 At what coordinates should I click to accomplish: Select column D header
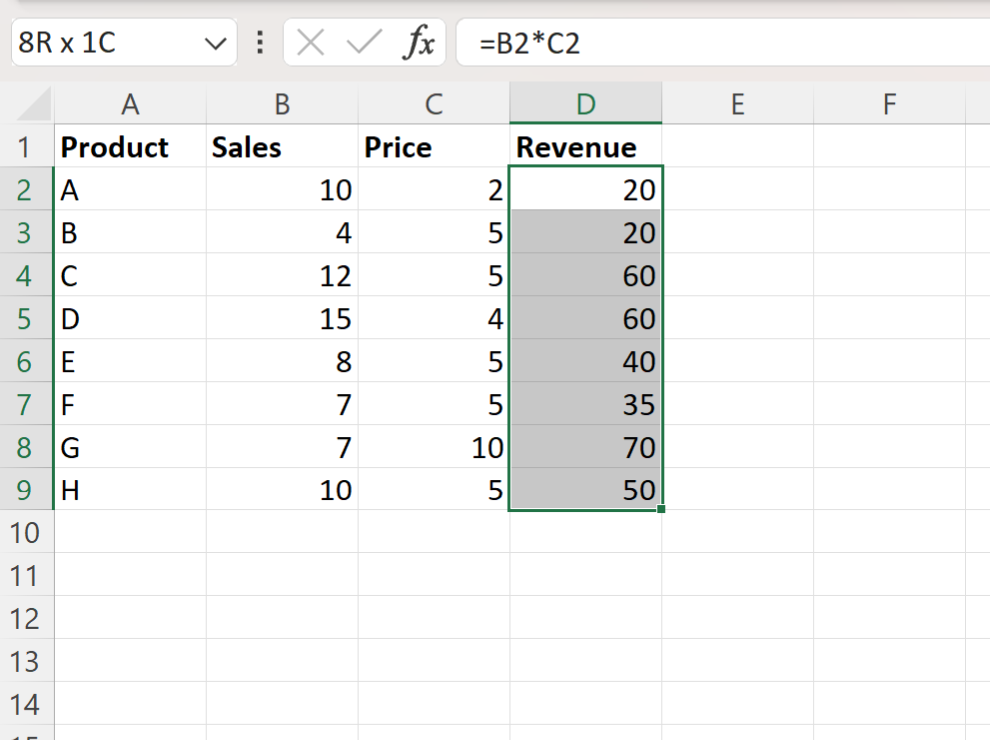click(585, 104)
